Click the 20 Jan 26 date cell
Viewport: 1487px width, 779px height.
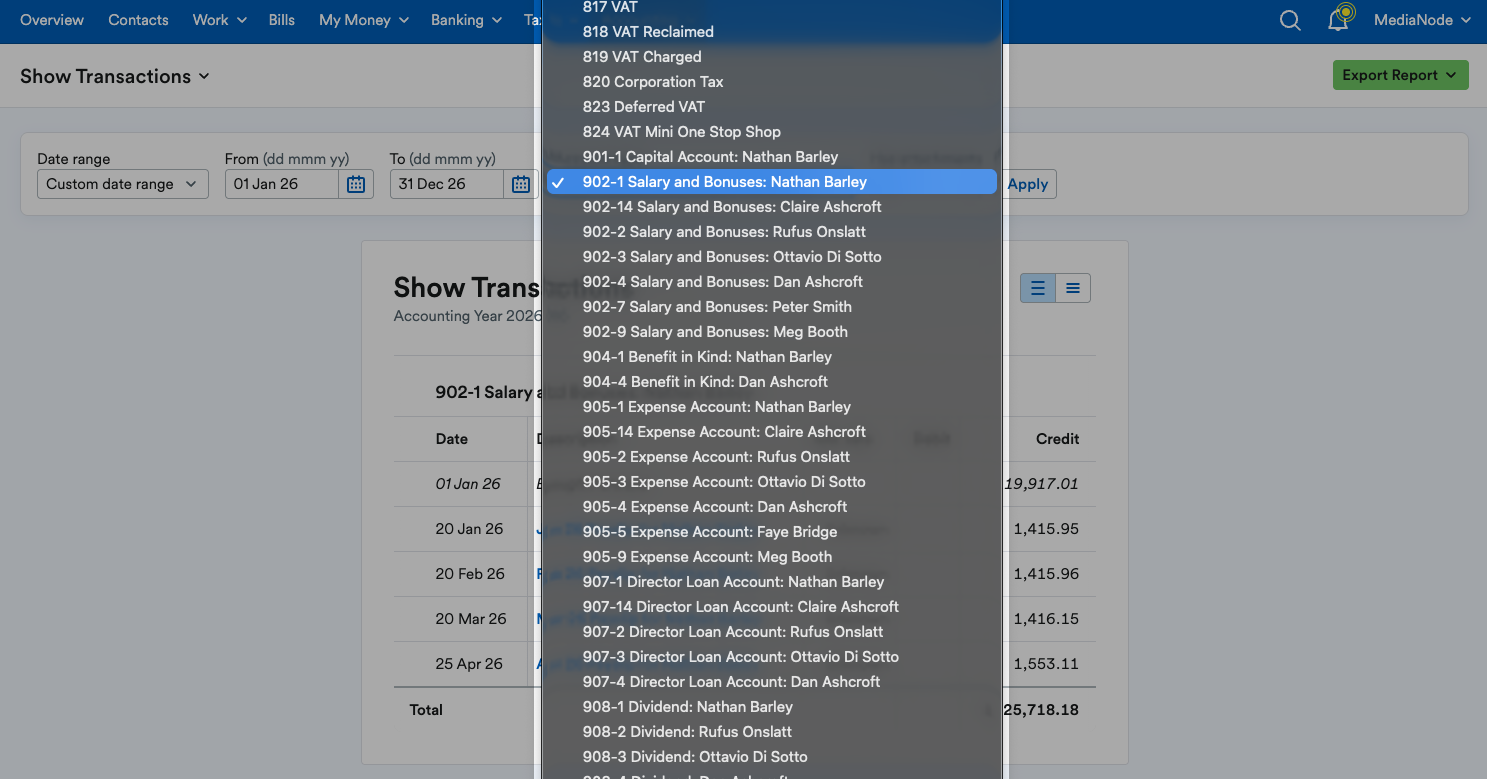coord(469,529)
